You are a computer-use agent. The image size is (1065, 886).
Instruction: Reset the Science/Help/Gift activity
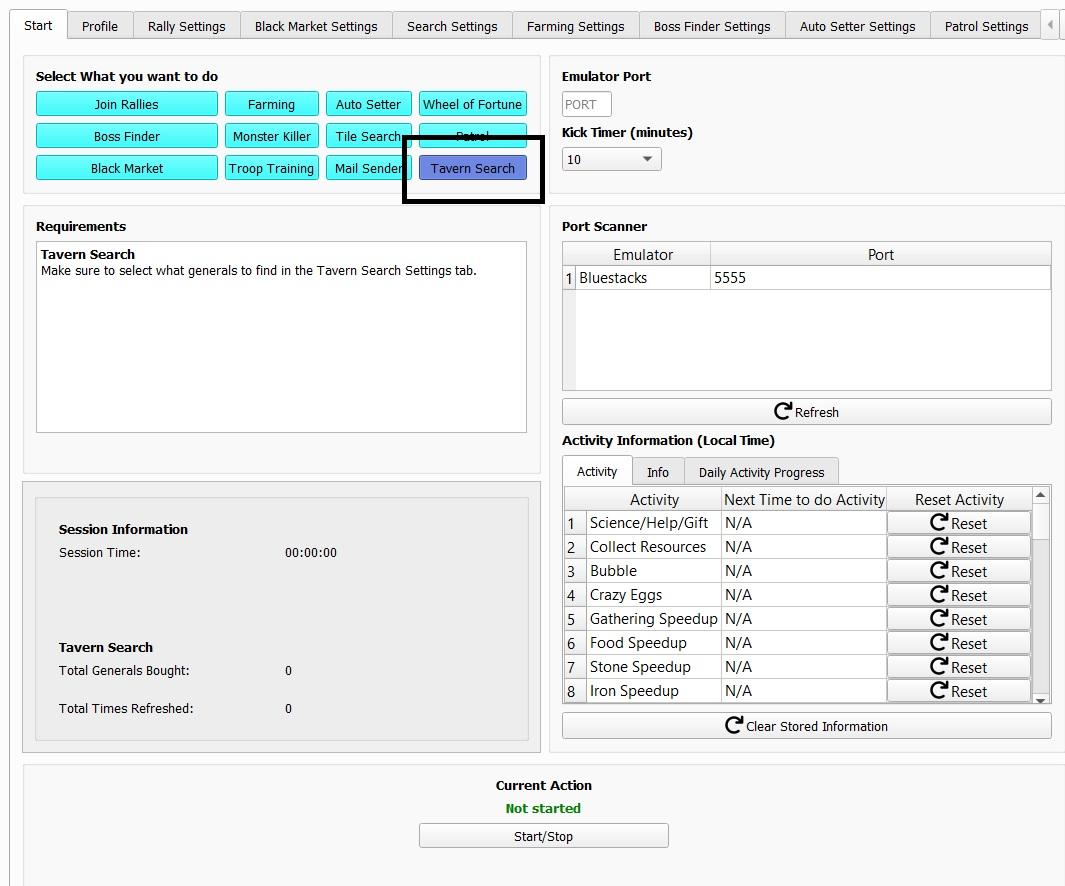coord(958,523)
